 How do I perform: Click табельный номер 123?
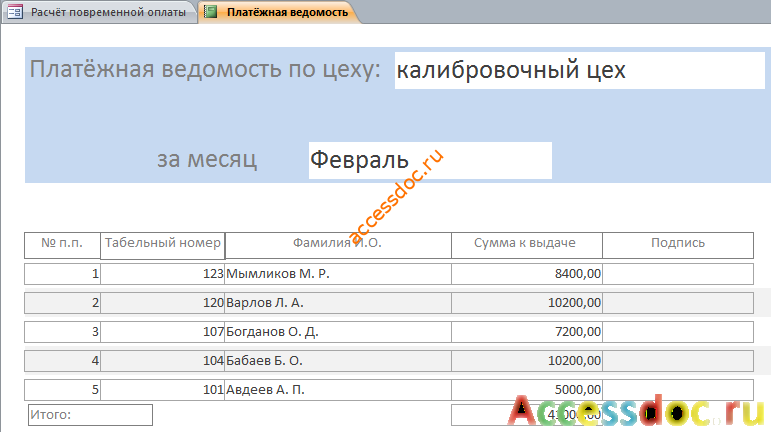click(163, 274)
